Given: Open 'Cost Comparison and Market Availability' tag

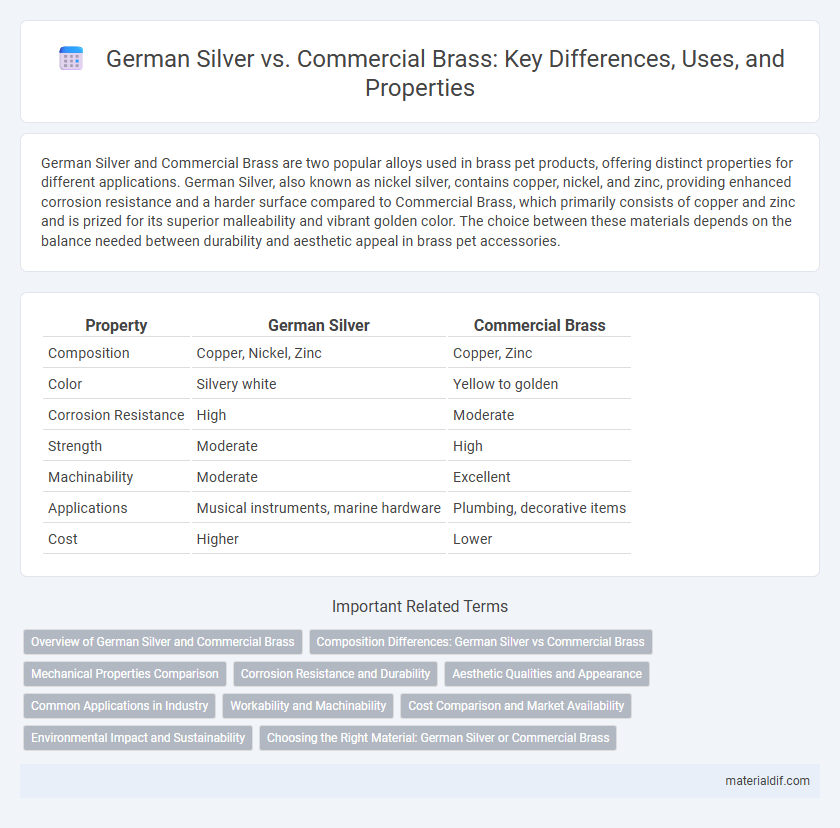Looking at the screenshot, I should tap(516, 706).
